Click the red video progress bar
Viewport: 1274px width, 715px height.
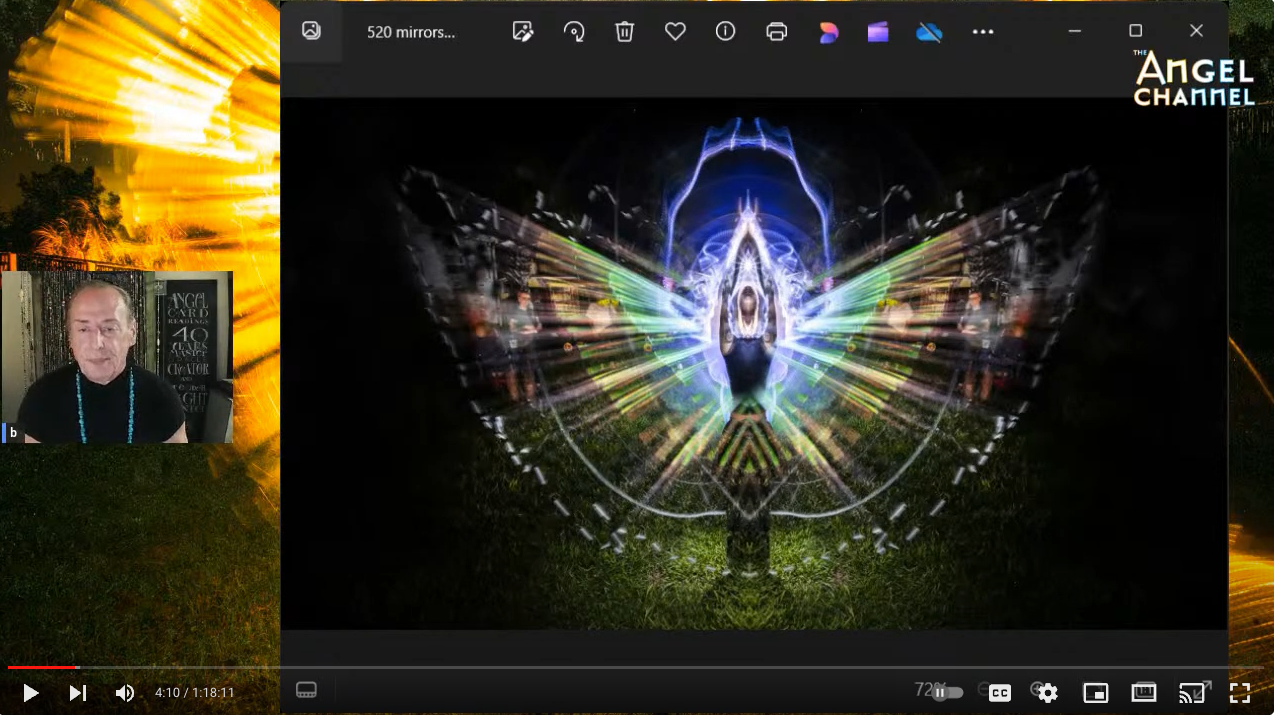click(x=42, y=667)
